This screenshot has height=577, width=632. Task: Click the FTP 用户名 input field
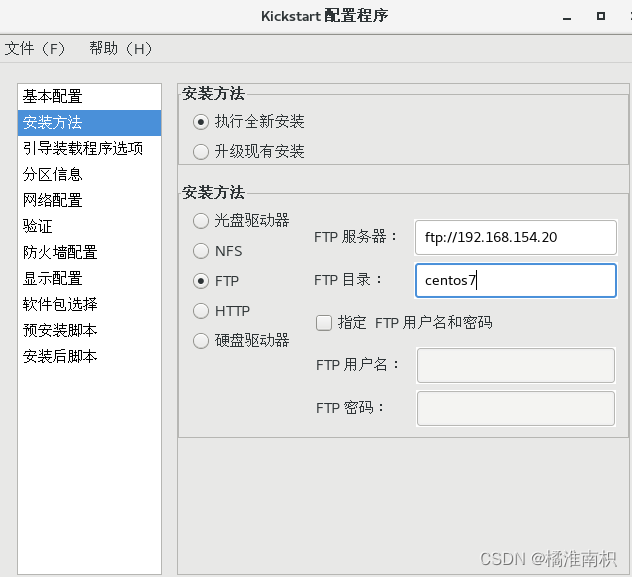pos(516,365)
